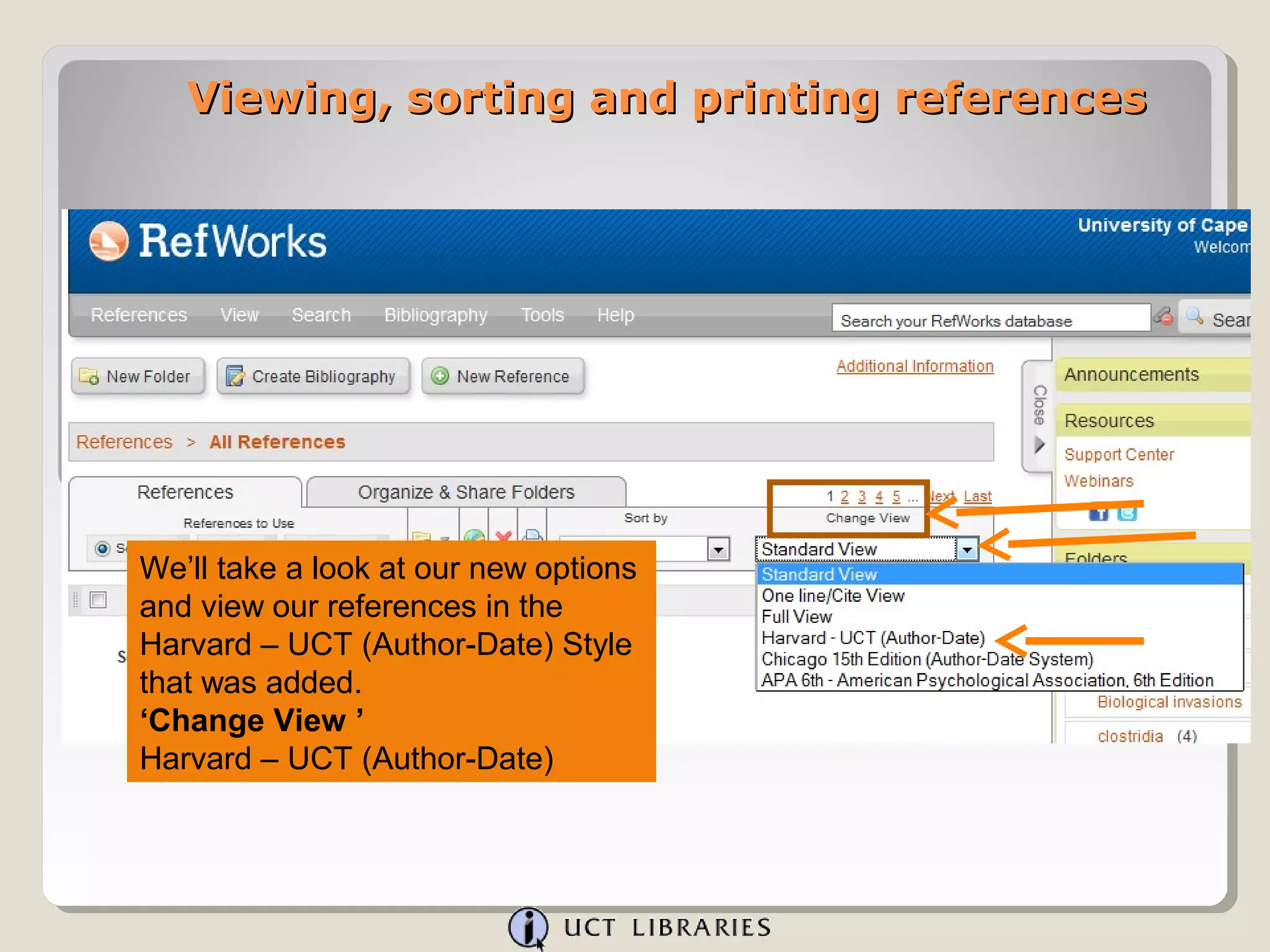The image size is (1270, 952).
Task: Open the Support Center link
Action: pyautogui.click(x=1119, y=454)
